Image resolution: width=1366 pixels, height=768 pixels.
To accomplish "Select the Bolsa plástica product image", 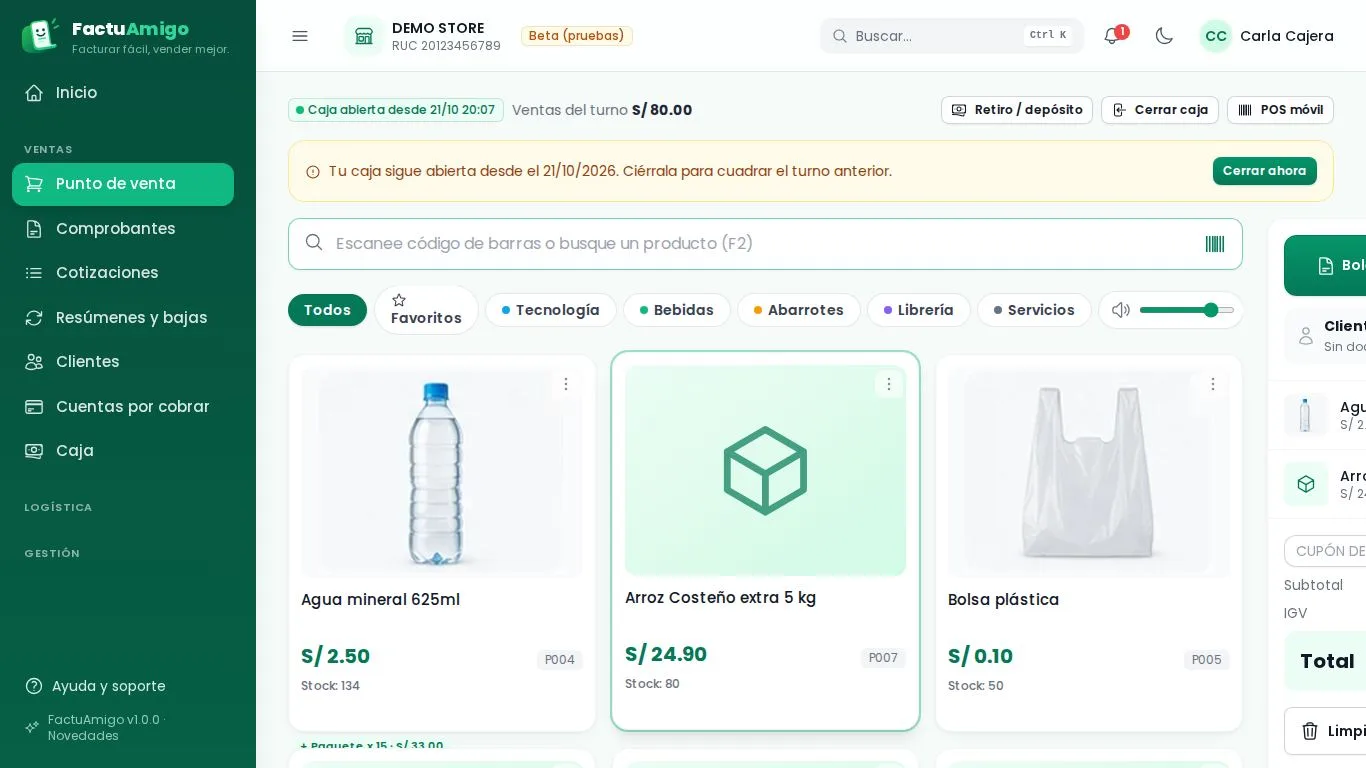I will [1089, 473].
